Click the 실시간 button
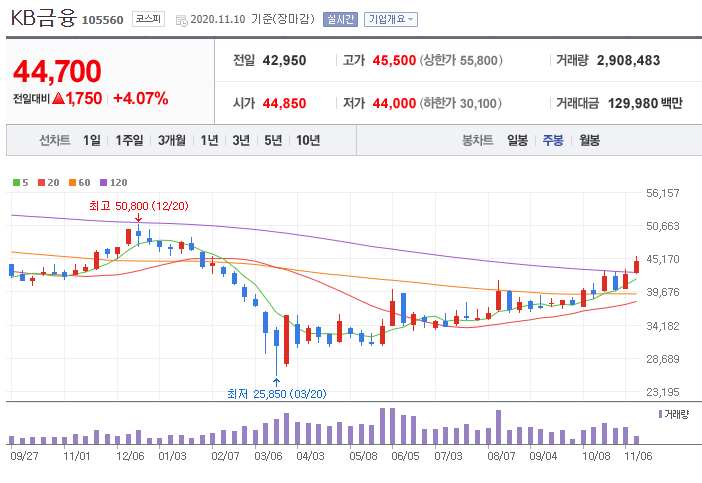 coord(340,19)
